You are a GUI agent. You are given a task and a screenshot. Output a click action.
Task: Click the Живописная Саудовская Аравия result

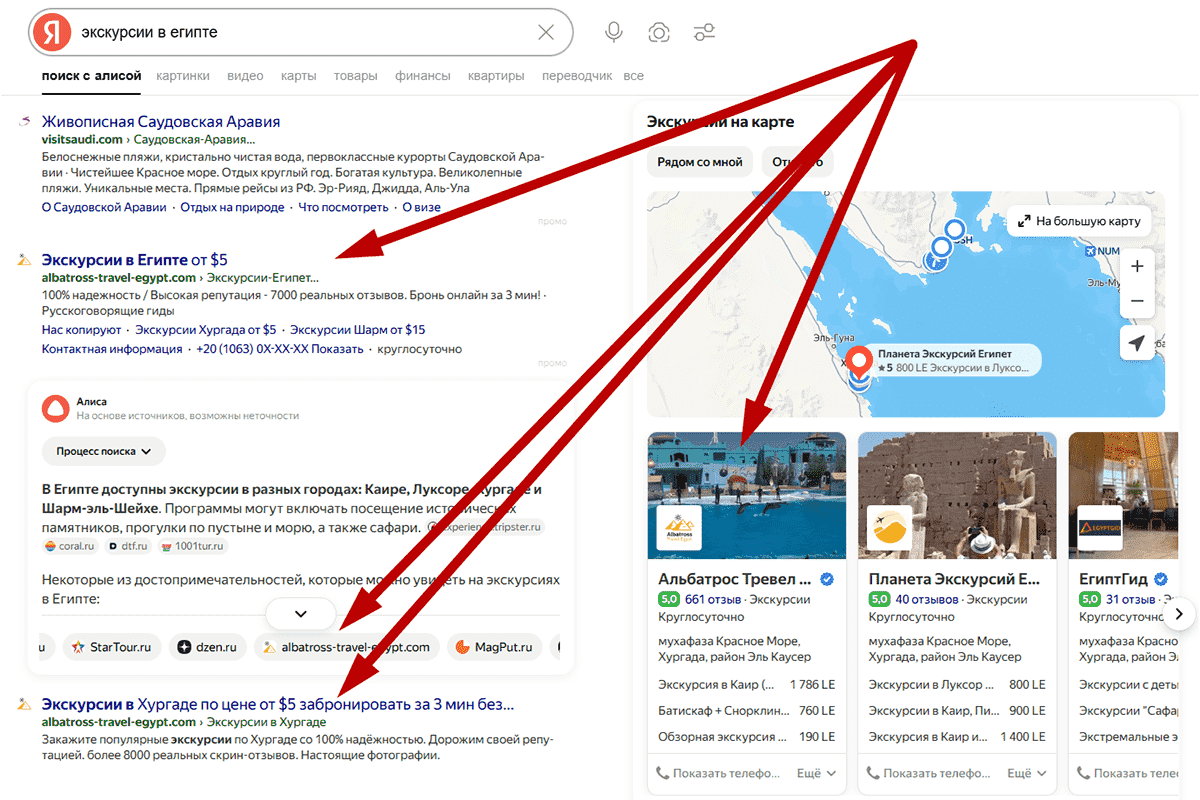click(160, 121)
